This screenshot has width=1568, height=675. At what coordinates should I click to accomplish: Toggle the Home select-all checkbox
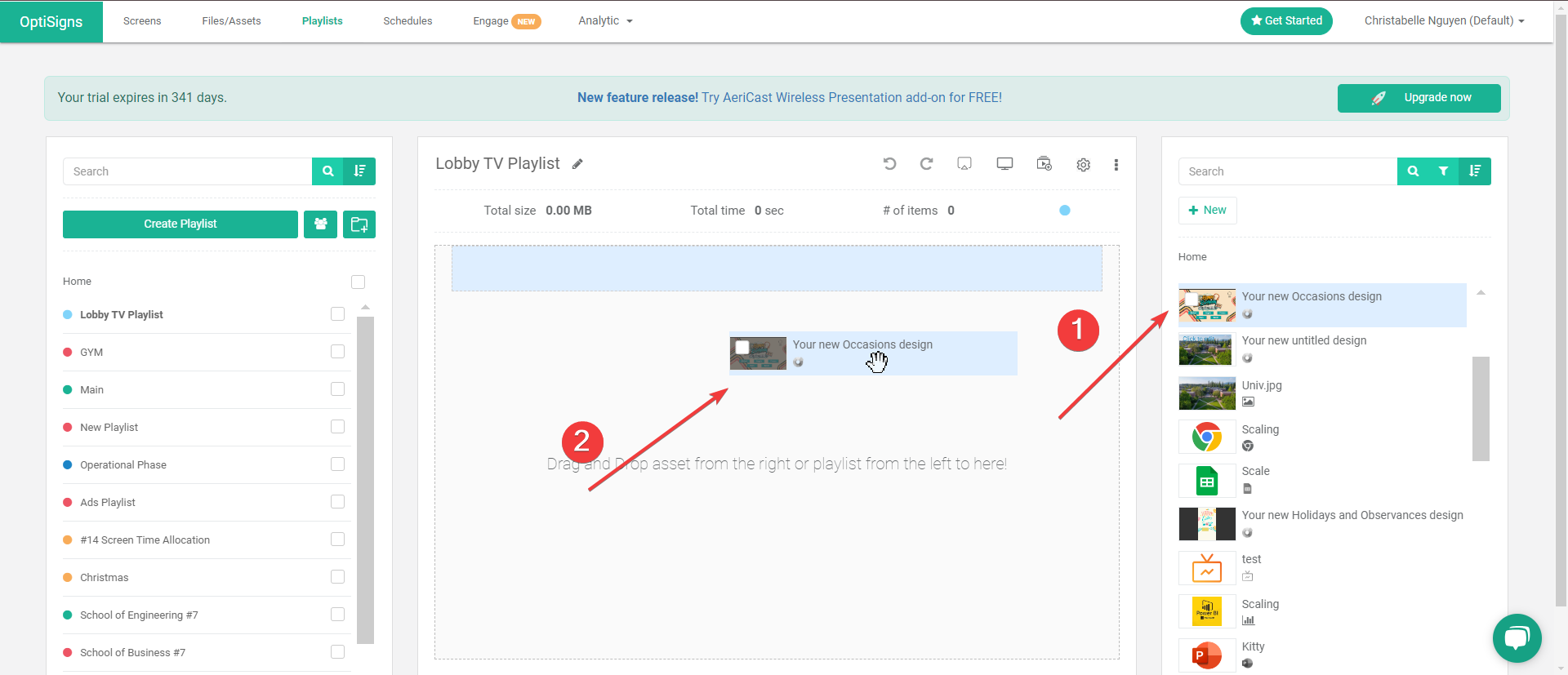point(358,282)
